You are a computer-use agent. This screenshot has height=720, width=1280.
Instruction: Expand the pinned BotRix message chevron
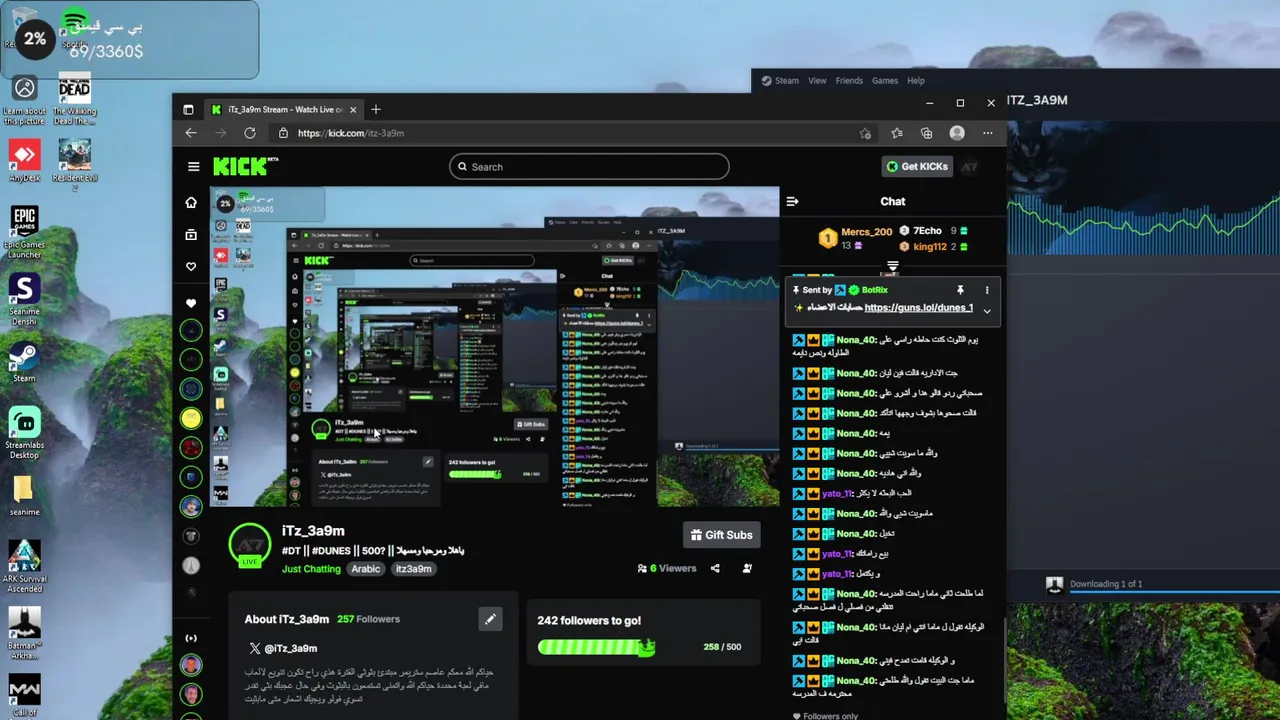pos(987,311)
